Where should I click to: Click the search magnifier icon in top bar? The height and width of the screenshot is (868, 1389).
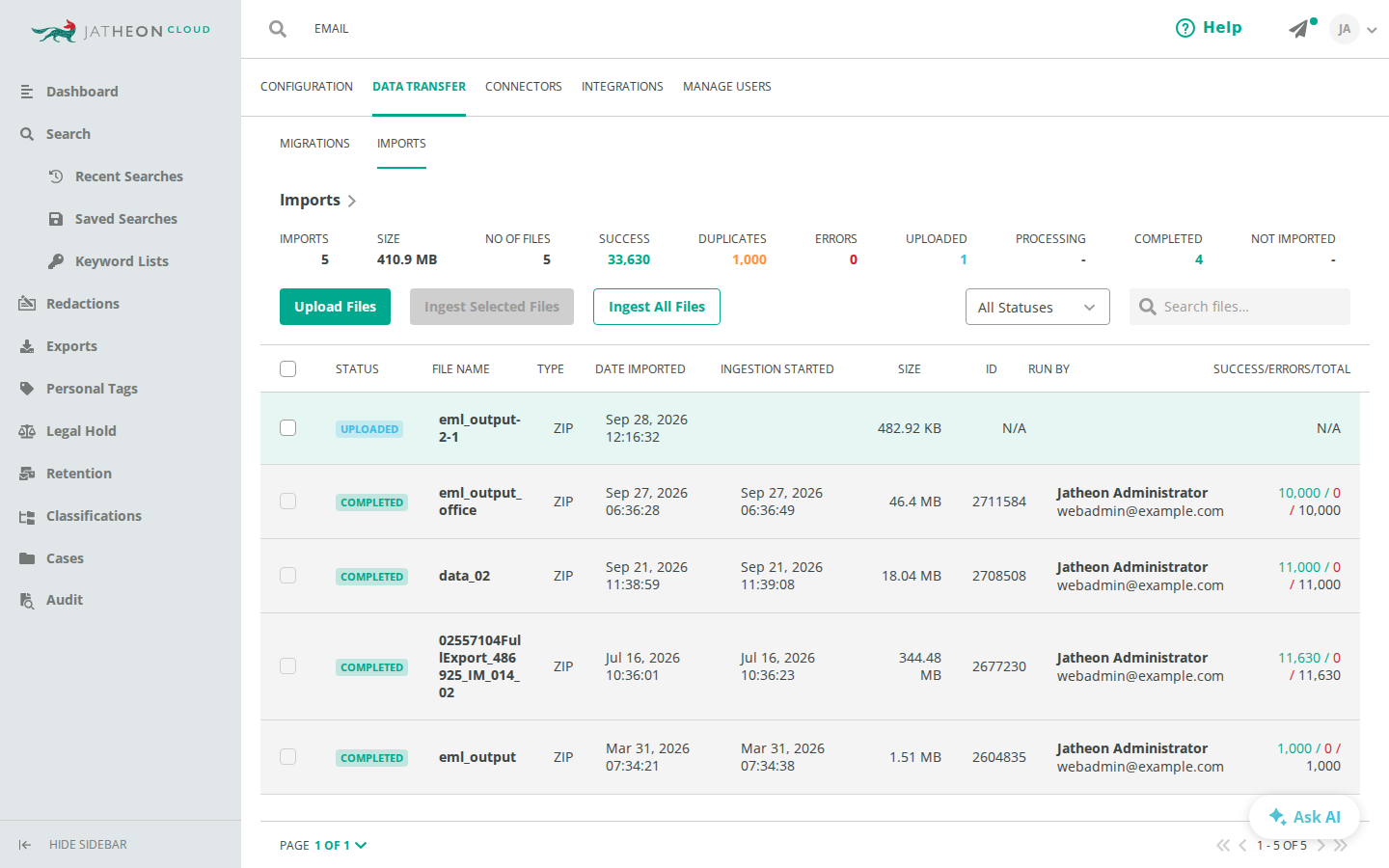[278, 29]
